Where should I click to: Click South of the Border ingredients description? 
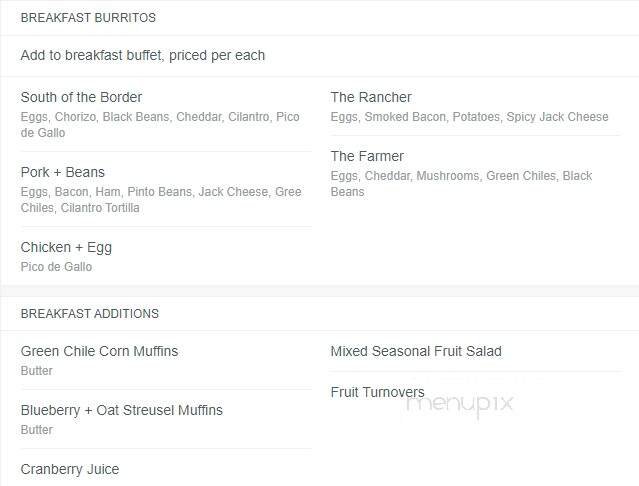pyautogui.click(x=160, y=125)
